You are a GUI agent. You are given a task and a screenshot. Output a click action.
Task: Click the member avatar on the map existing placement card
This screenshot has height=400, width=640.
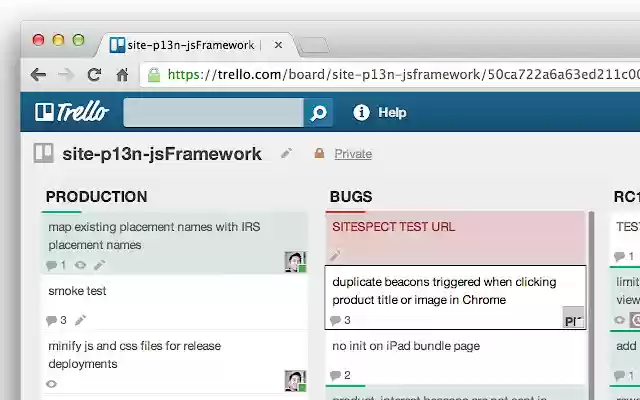[295, 262]
